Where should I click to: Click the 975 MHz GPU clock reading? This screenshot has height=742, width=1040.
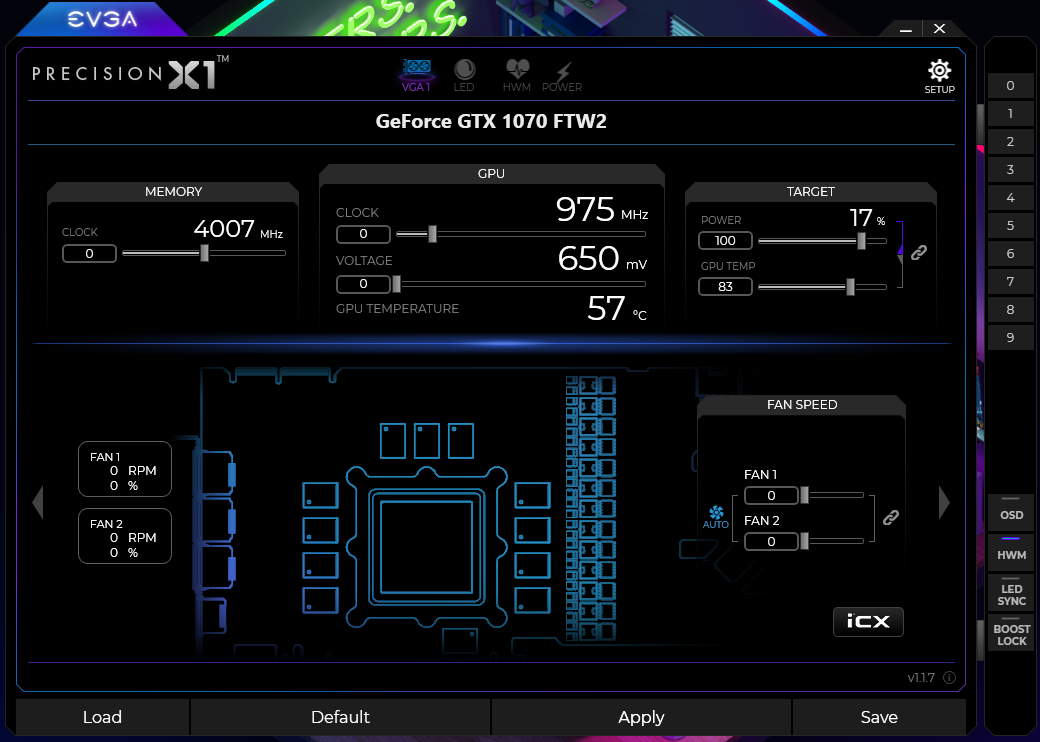602,210
